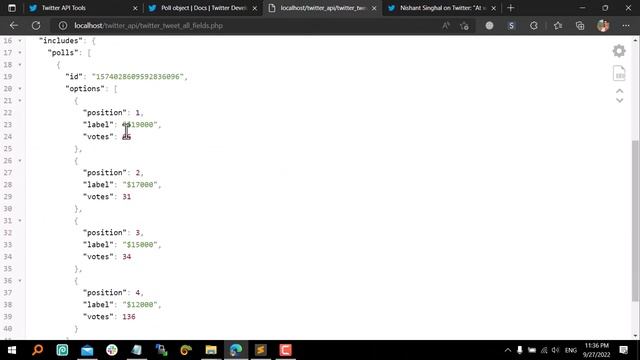Click the "$15000" label value
The width and height of the screenshot is (640, 360).
point(140,244)
